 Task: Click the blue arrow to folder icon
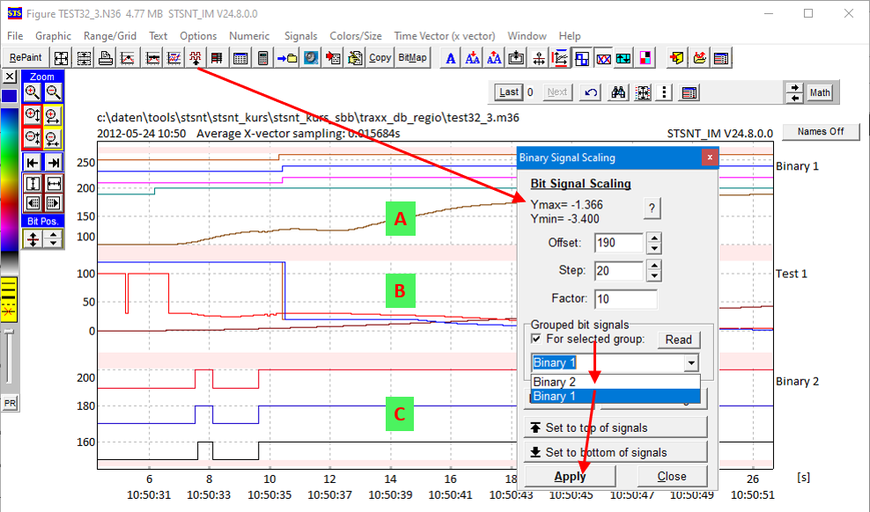287,58
